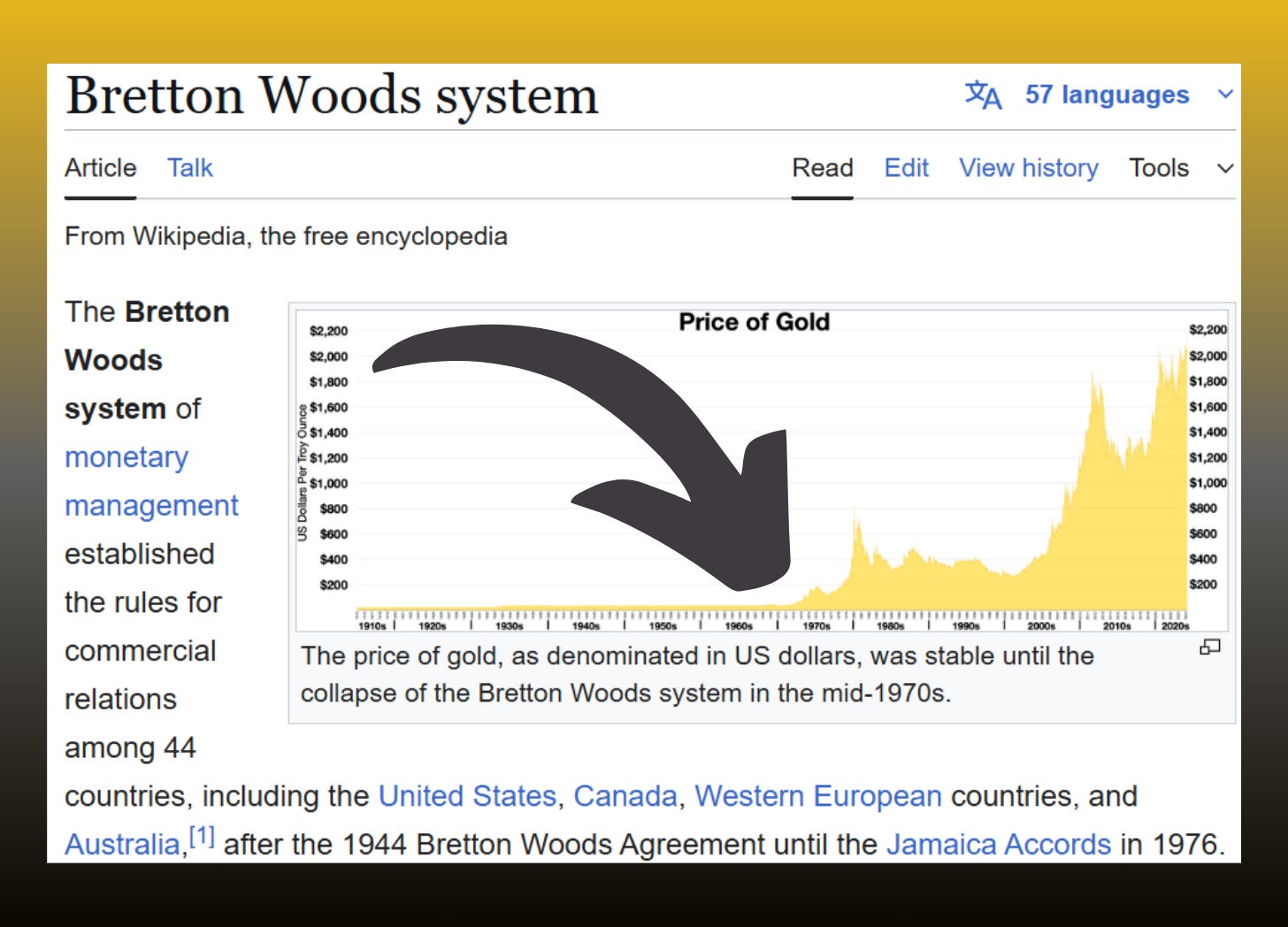Follow the management link
1288x927 pixels.
click(151, 506)
